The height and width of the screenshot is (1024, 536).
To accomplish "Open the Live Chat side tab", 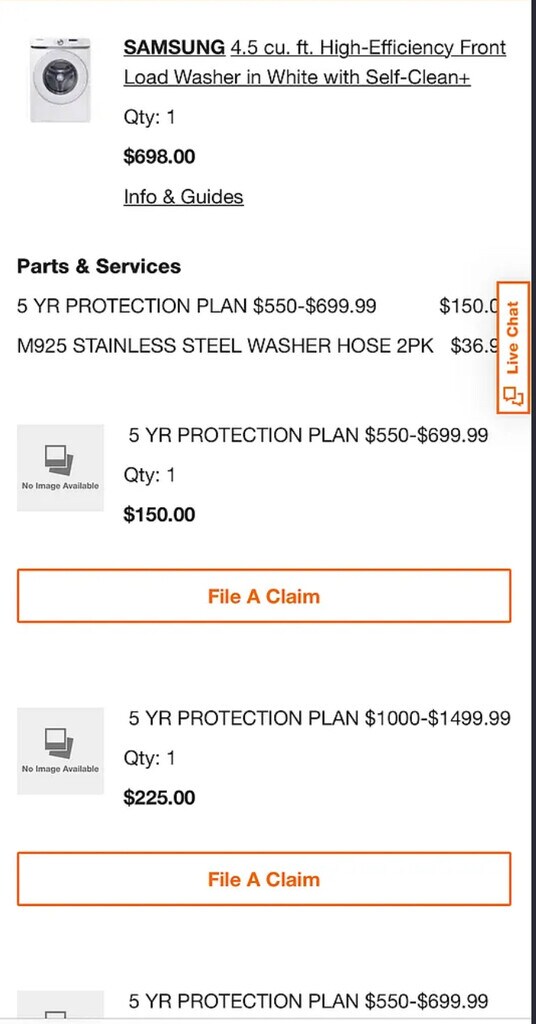I will [513, 347].
